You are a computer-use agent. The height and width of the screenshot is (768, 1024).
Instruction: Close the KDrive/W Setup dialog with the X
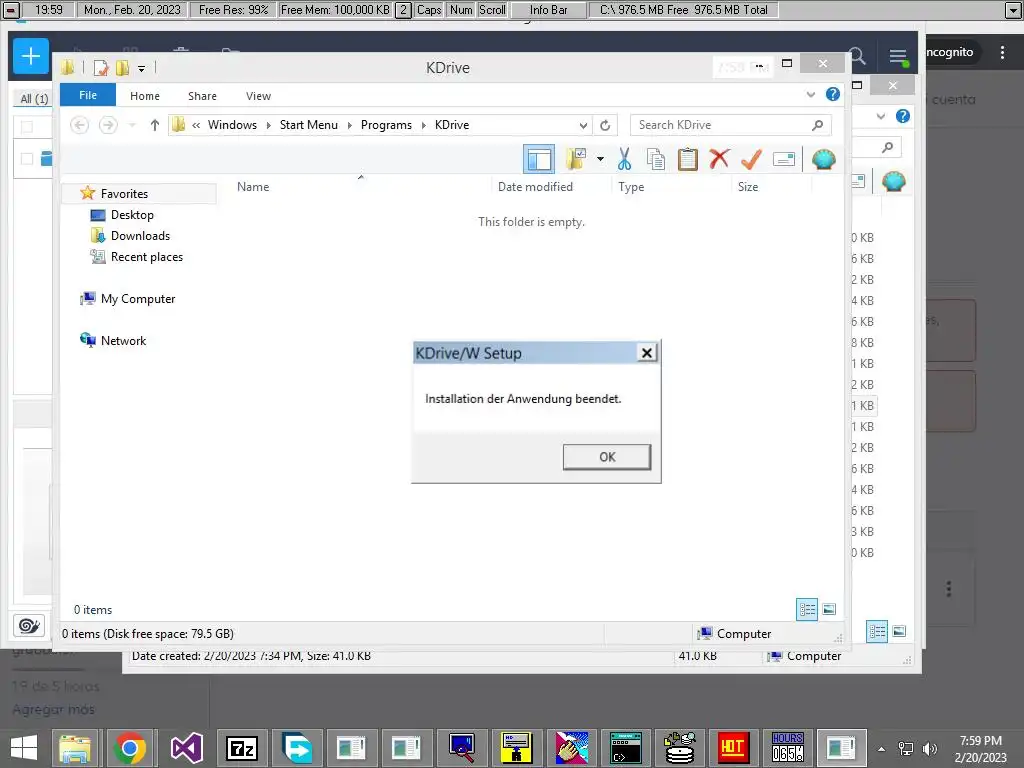click(x=647, y=353)
